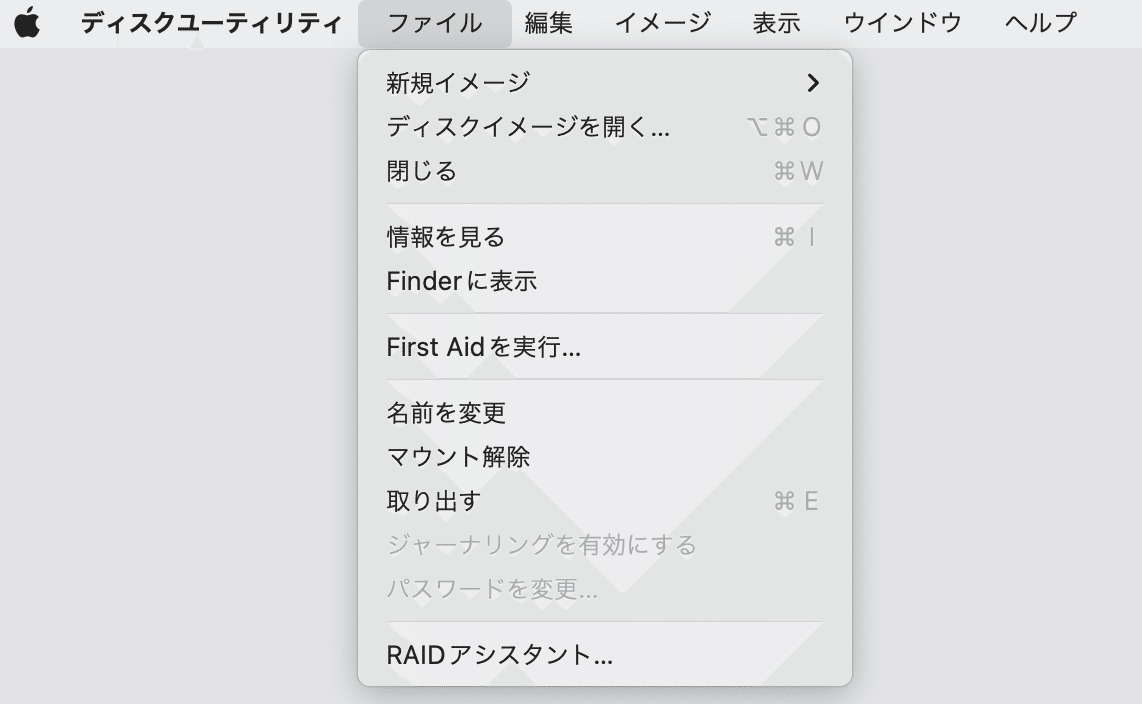Screen dimensions: 1142x704
Task: Choose ディスクイメージを開く… from the menu
Action: [528, 127]
